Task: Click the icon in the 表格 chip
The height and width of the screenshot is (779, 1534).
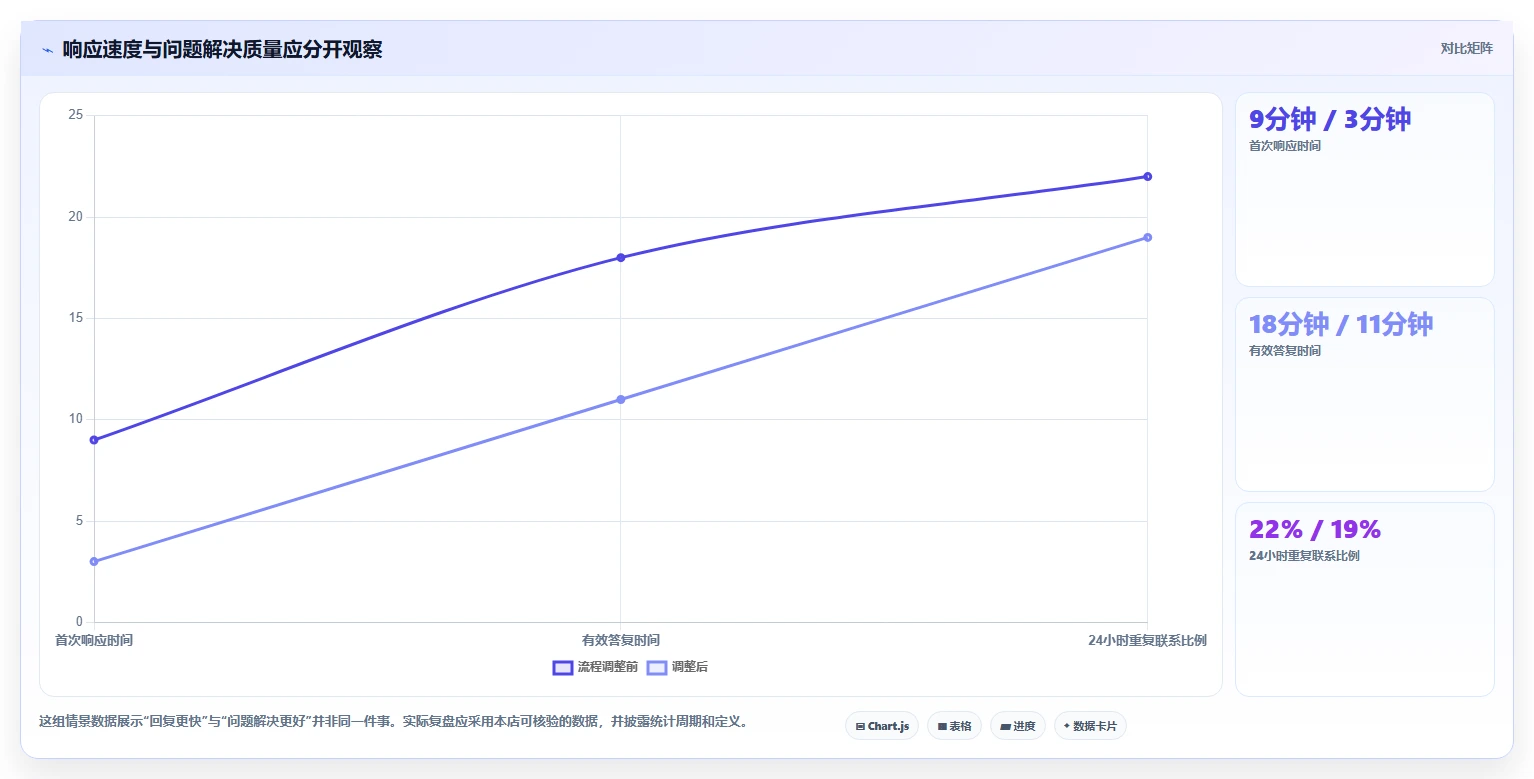Action: click(942, 727)
